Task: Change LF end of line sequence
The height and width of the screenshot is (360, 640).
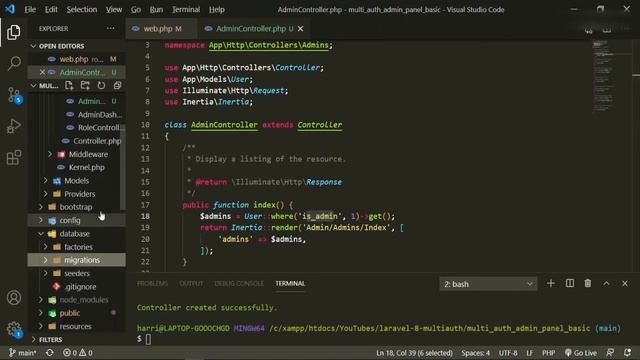Action: tap(530, 353)
